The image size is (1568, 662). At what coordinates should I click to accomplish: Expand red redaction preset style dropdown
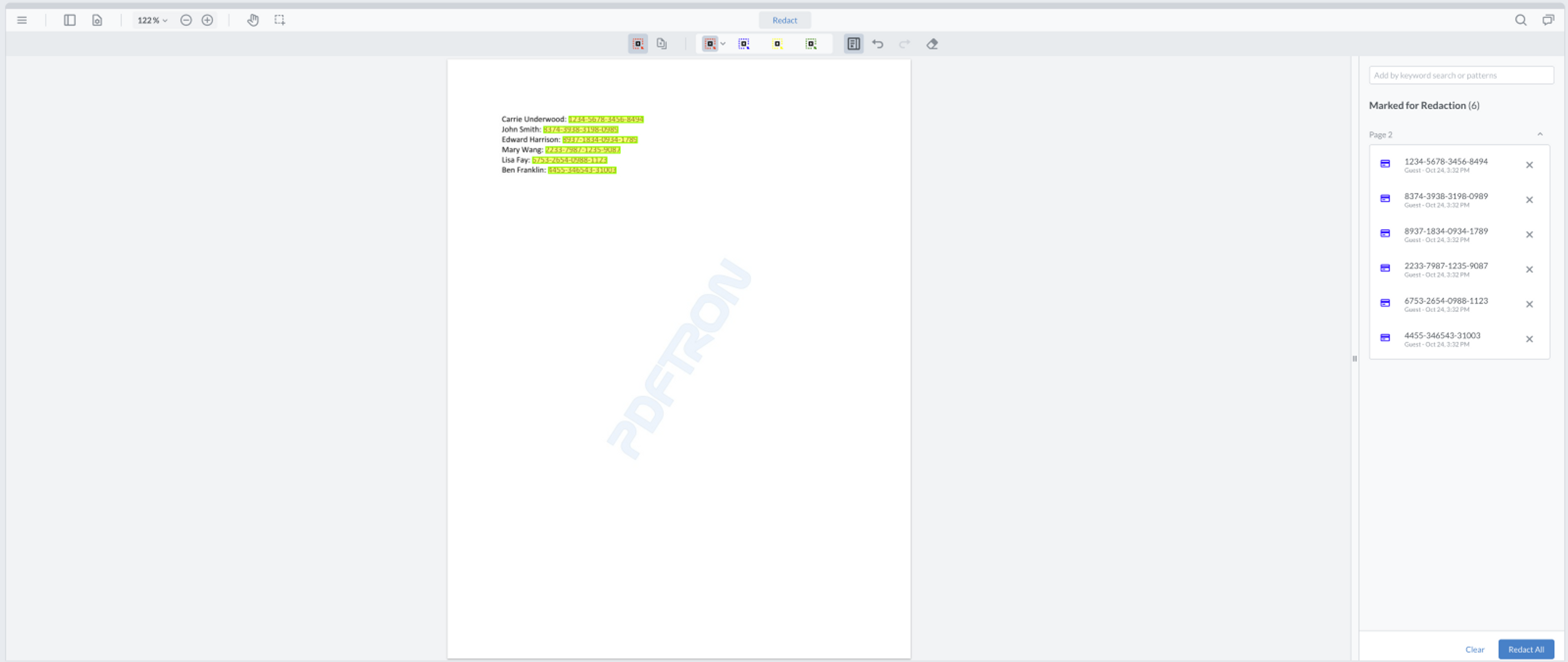pyautogui.click(x=722, y=44)
